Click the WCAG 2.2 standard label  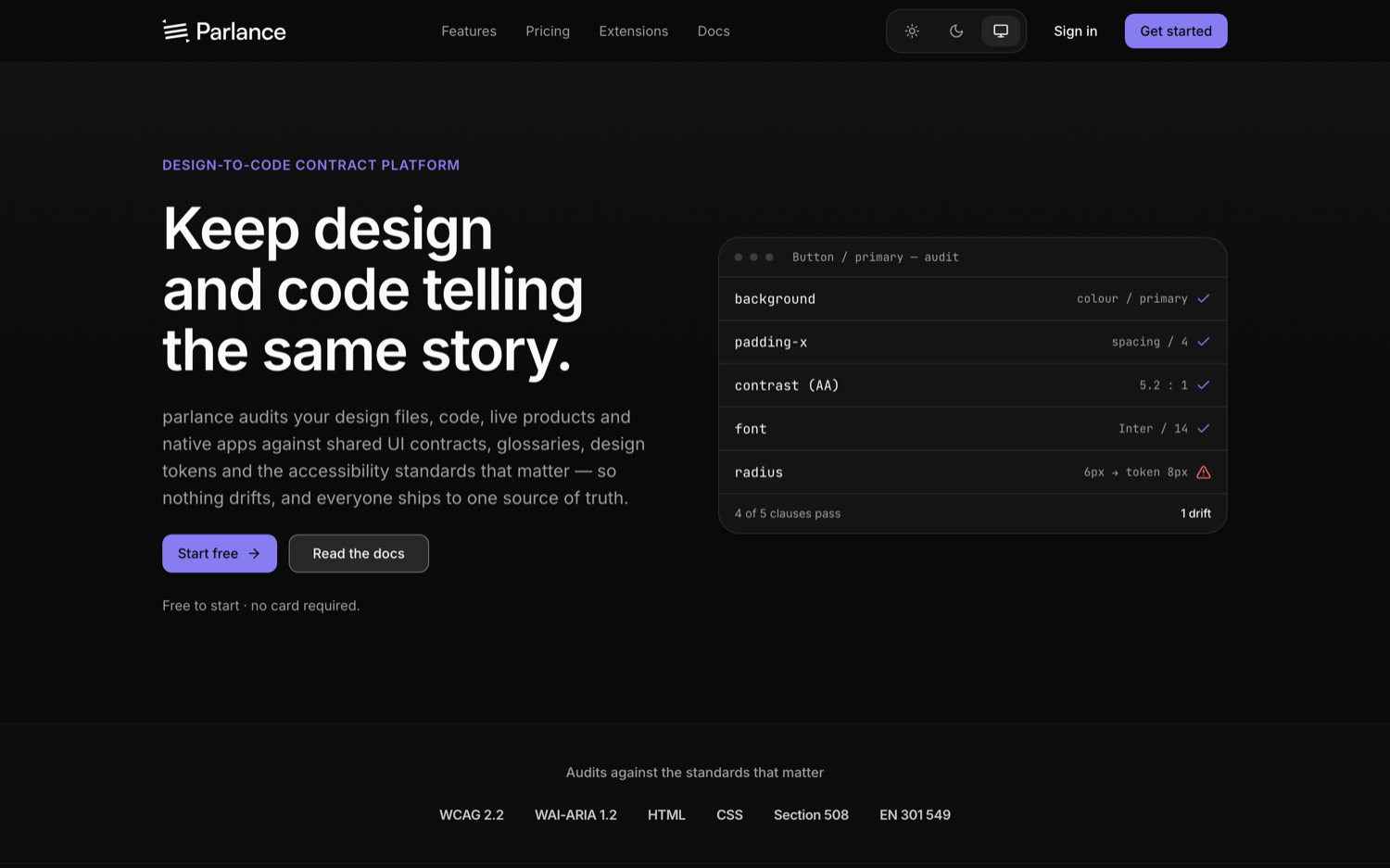pyautogui.click(x=472, y=815)
